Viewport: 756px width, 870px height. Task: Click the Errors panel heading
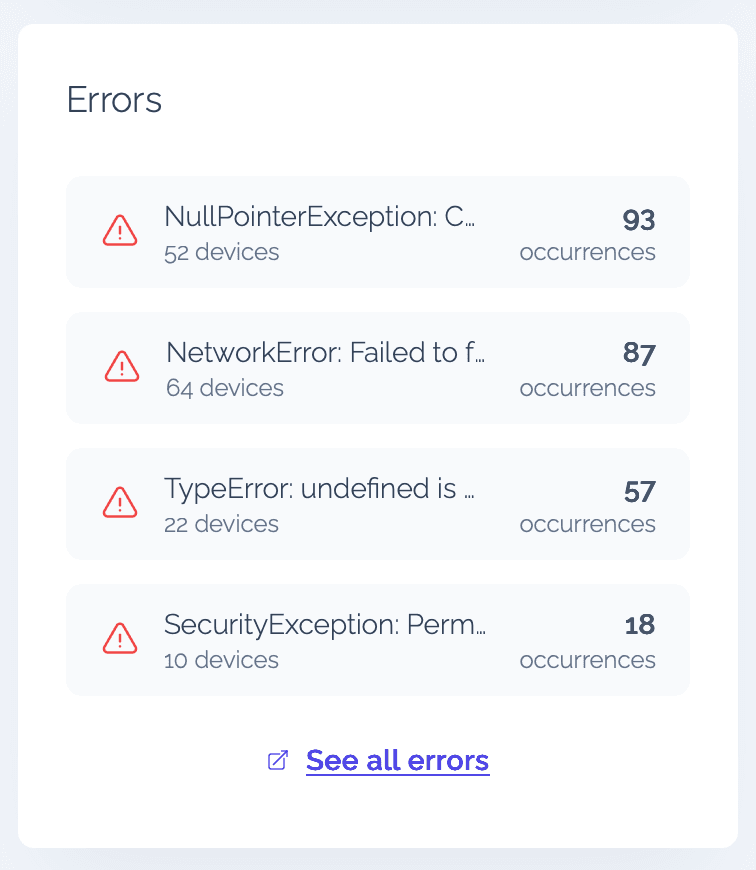114,100
